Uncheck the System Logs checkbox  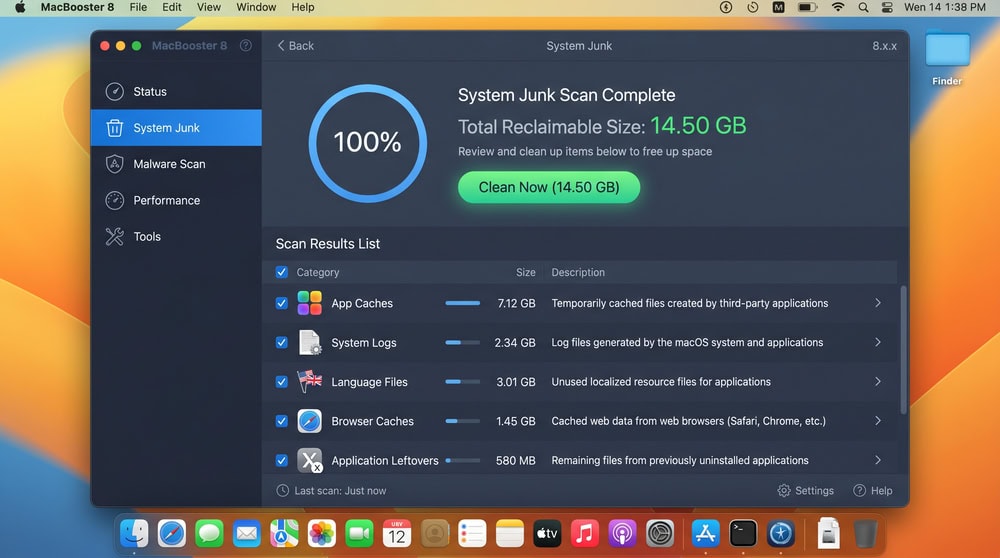(281, 342)
